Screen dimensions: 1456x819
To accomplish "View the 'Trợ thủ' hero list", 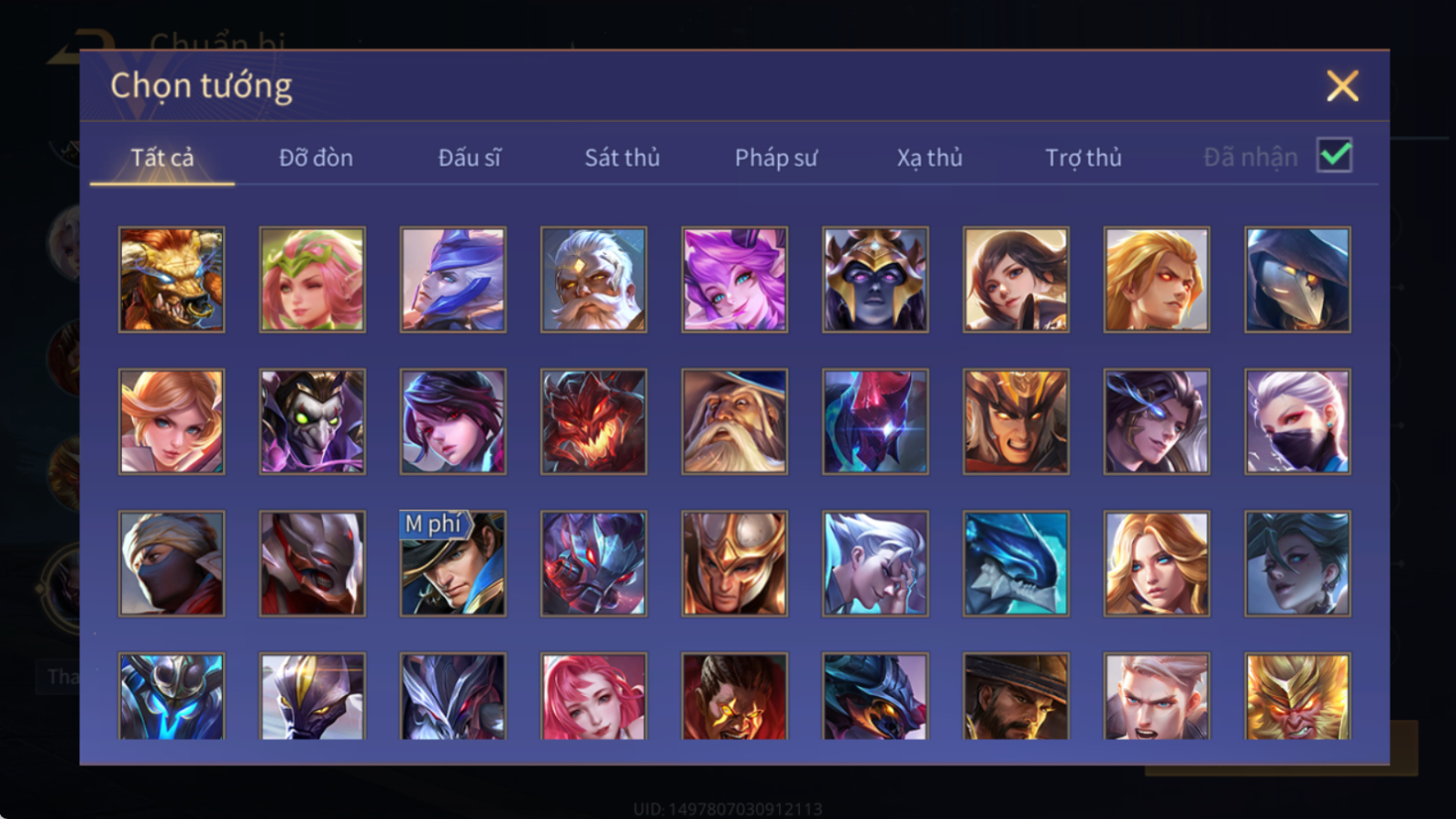I will pos(1082,158).
